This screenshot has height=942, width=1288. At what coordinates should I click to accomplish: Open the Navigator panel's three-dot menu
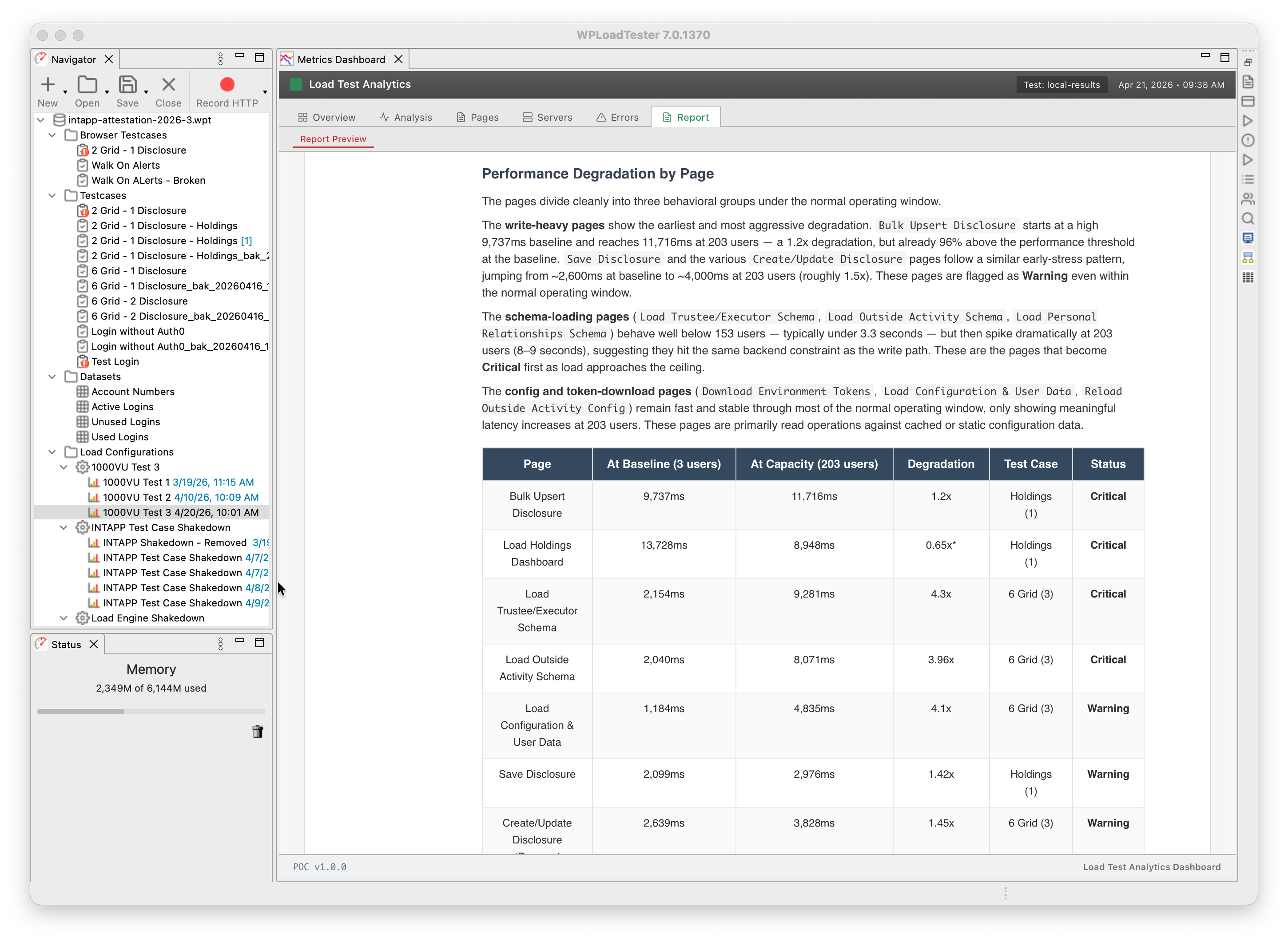coord(220,58)
